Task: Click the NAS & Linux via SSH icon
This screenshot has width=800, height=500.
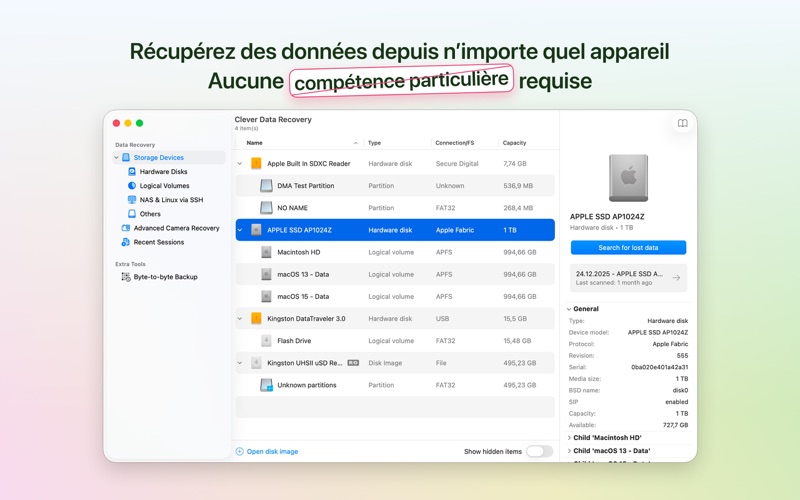Action: (132, 199)
